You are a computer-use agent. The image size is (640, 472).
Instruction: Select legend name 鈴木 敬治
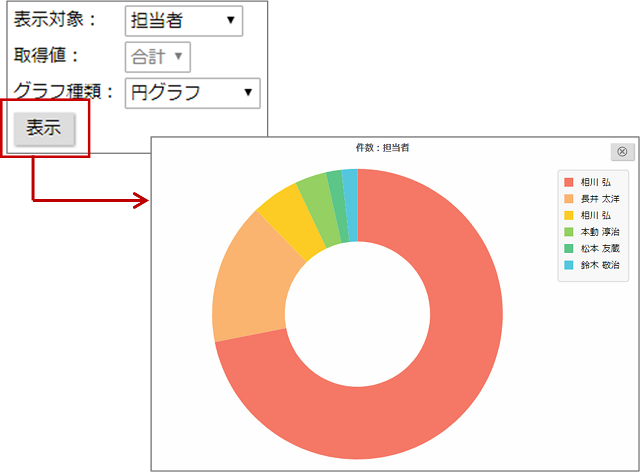point(600,265)
